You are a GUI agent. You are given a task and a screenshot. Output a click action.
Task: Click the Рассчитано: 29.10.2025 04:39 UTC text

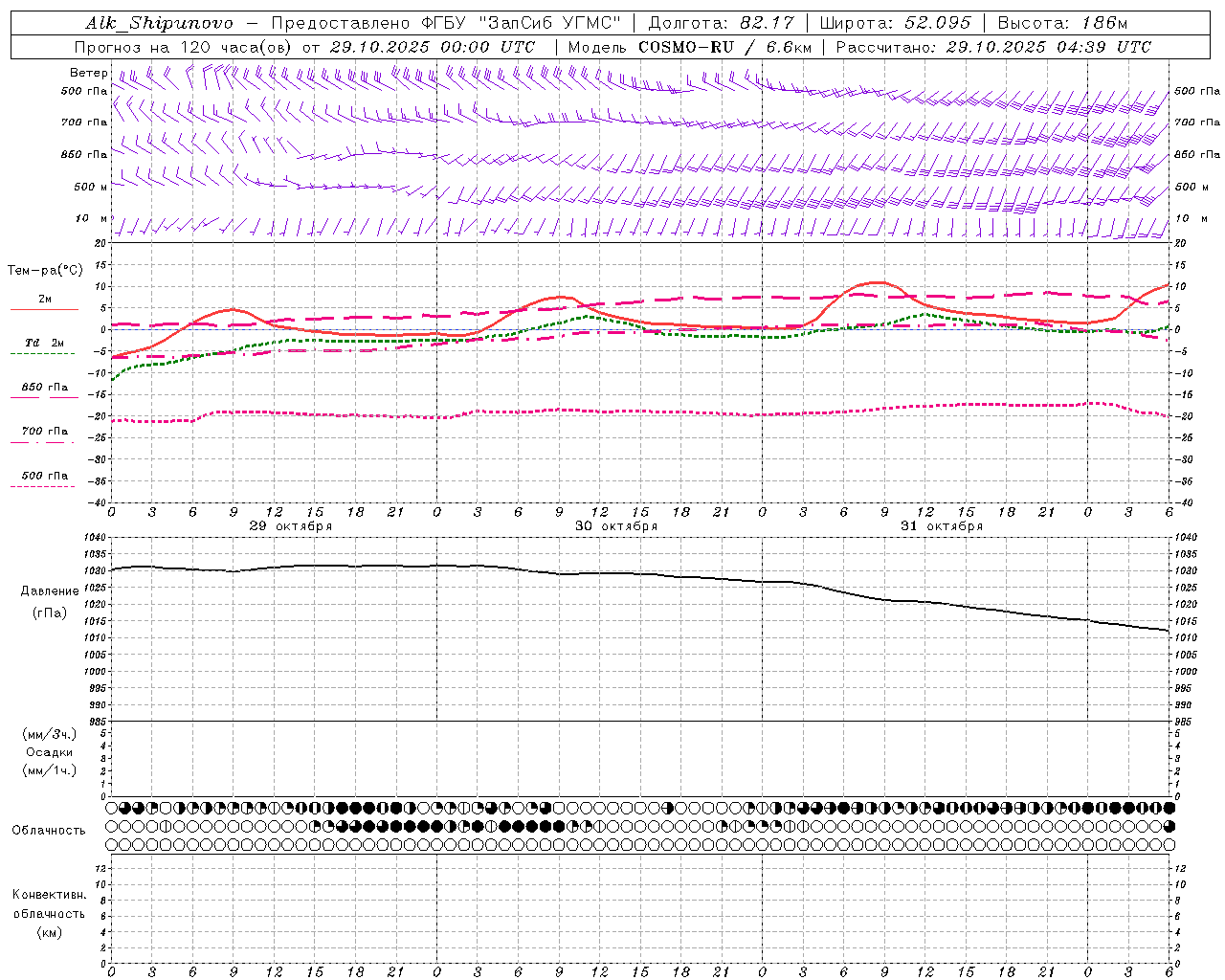[994, 47]
